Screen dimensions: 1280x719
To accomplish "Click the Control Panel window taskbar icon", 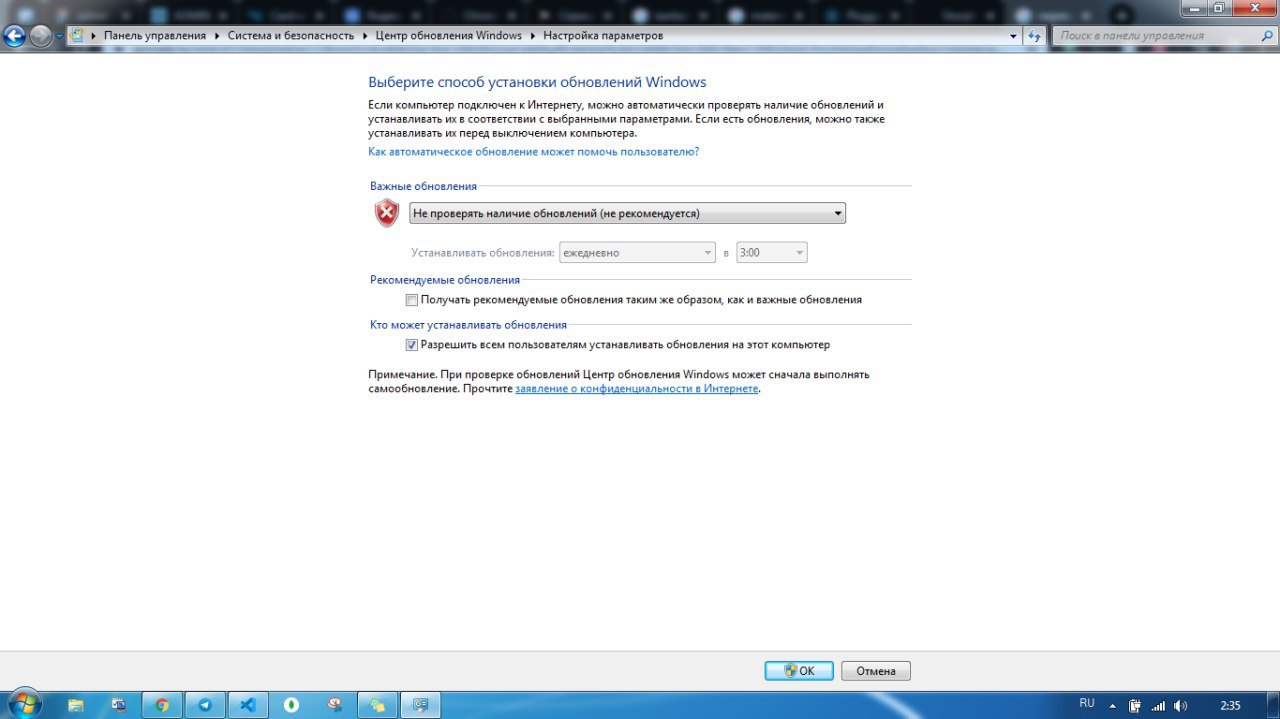I will coord(421,705).
